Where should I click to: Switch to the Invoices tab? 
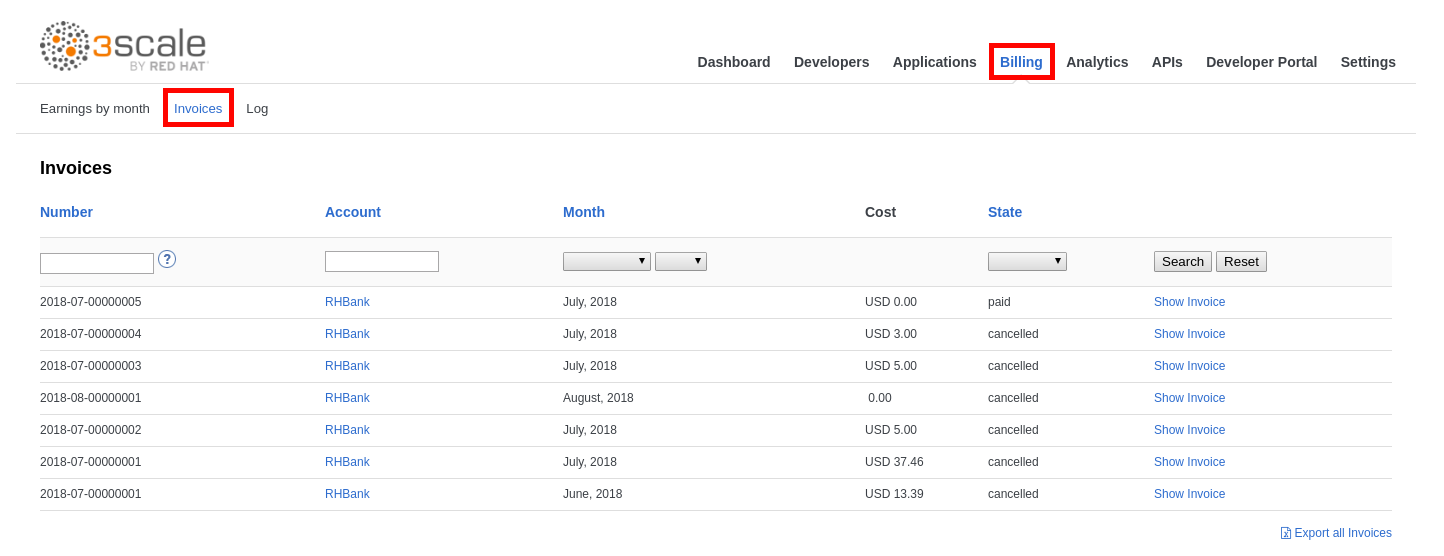point(198,108)
